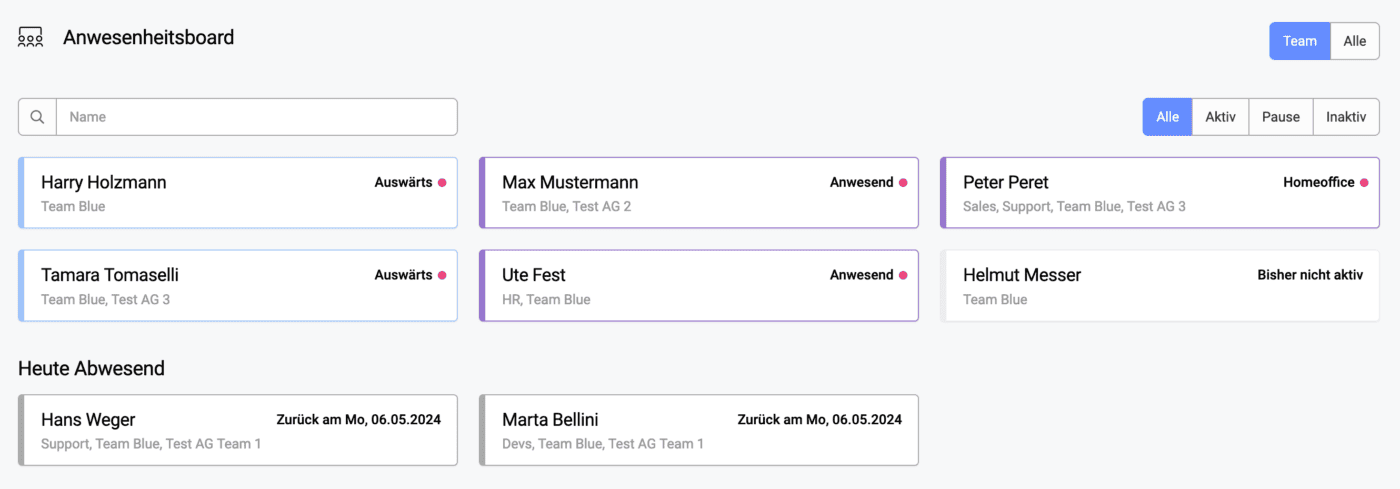
Task: Click Harry Holzmann's red status dot
Action: pos(442,183)
